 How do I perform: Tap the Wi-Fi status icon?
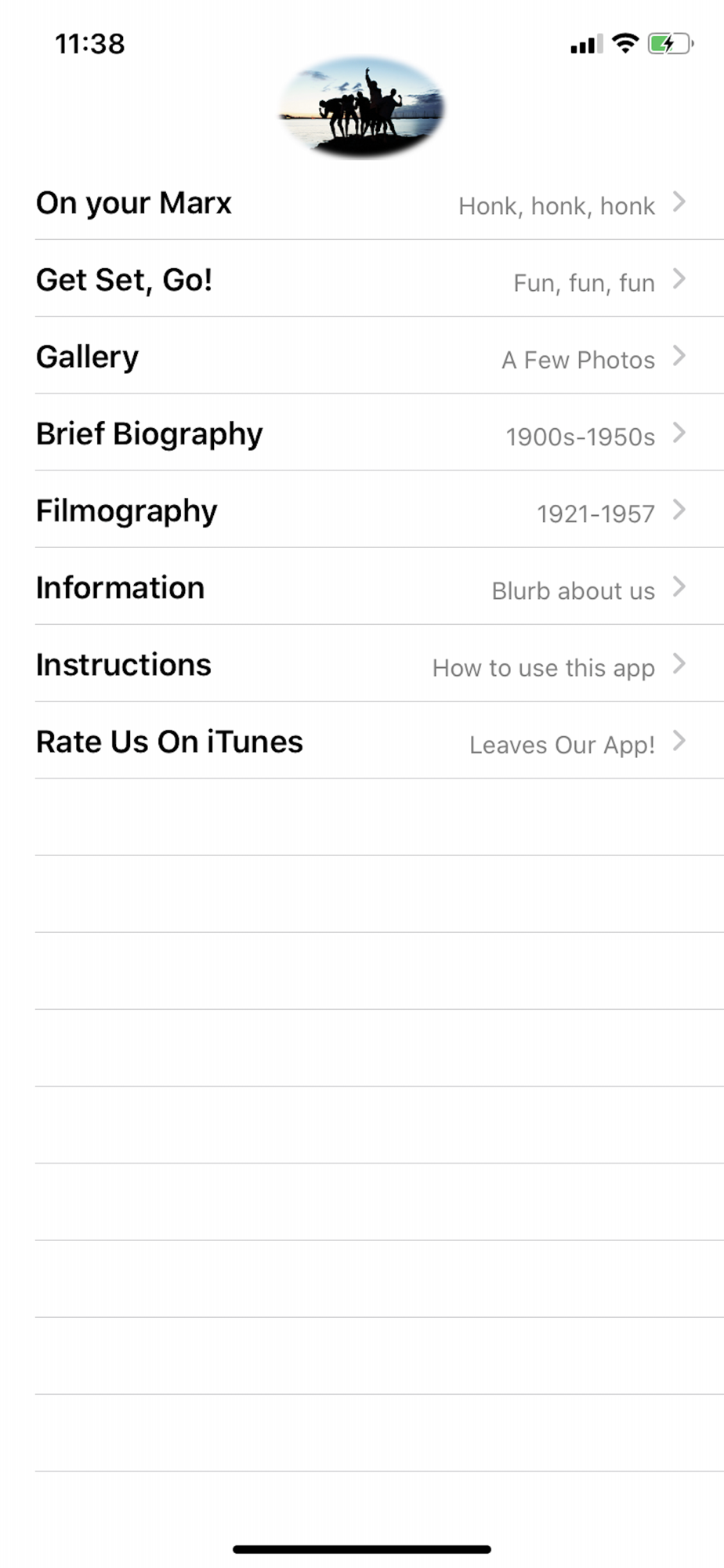coord(625,43)
